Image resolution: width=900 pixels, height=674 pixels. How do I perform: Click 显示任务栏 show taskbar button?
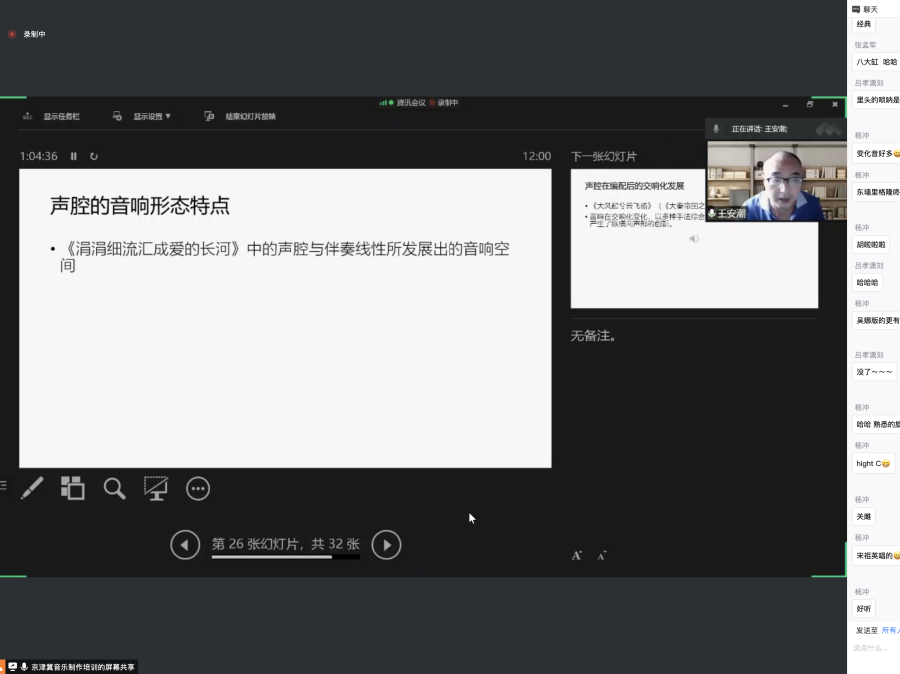(x=52, y=117)
